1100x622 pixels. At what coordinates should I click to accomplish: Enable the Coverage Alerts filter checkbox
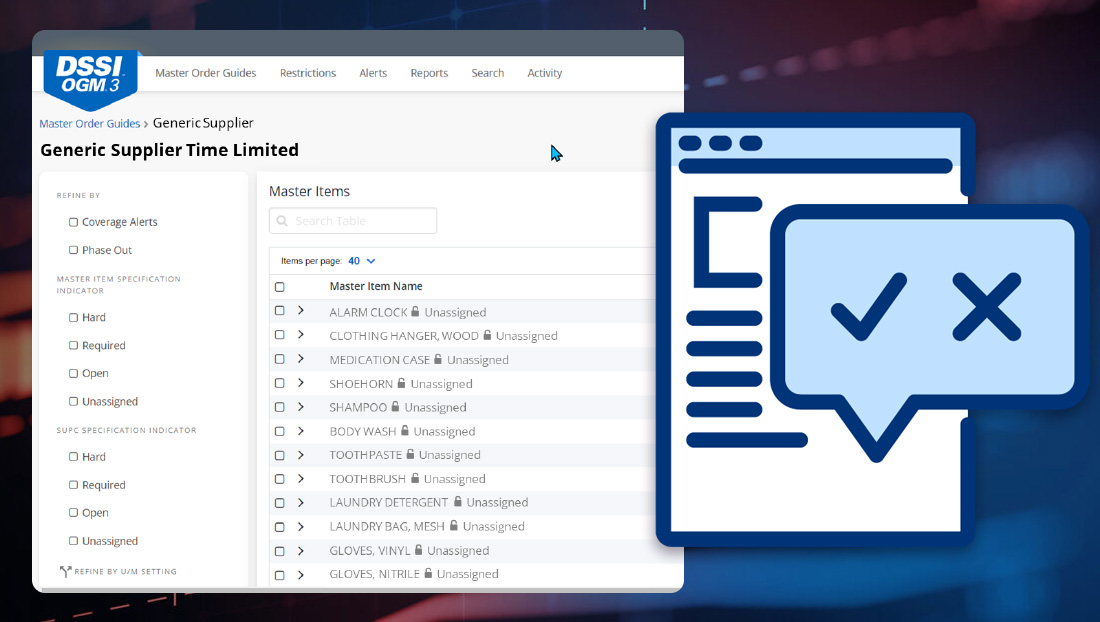tap(73, 222)
